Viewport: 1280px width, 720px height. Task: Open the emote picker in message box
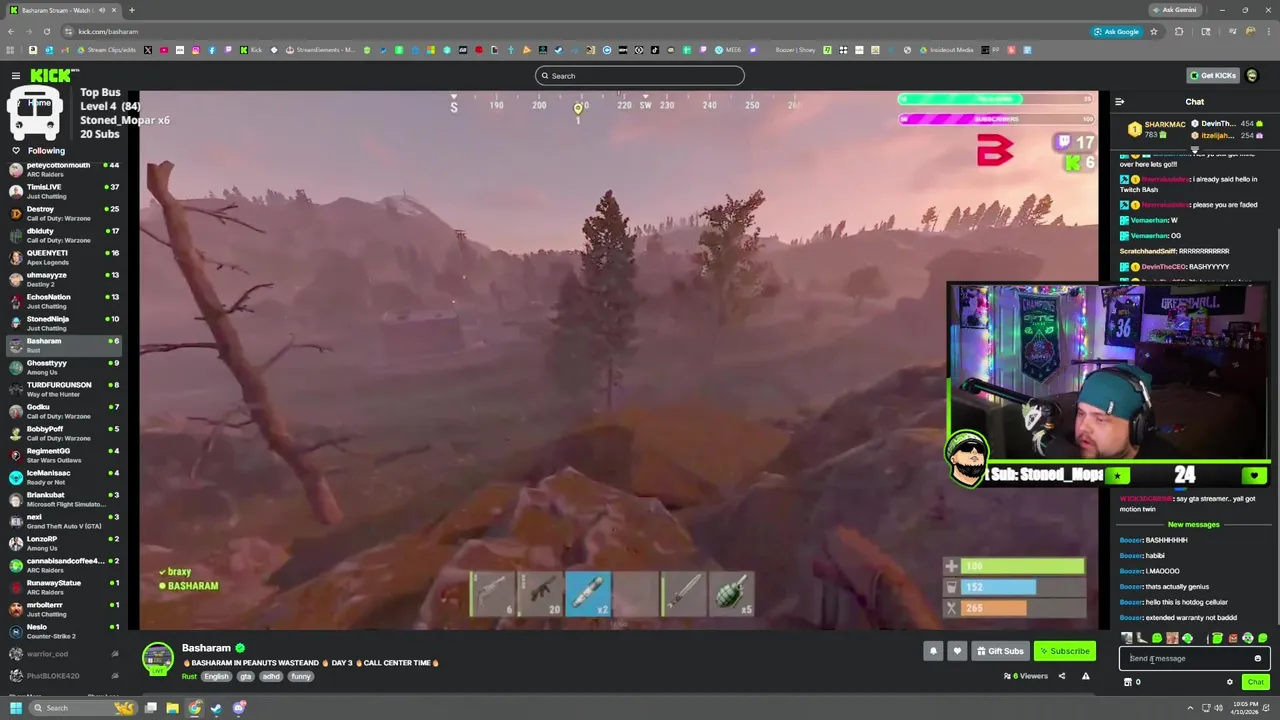point(1258,659)
